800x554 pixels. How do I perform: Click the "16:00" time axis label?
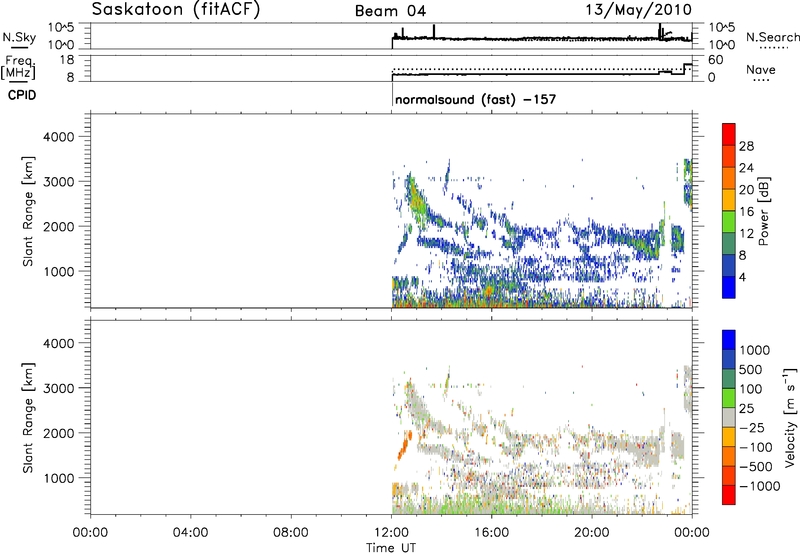pyautogui.click(x=491, y=533)
